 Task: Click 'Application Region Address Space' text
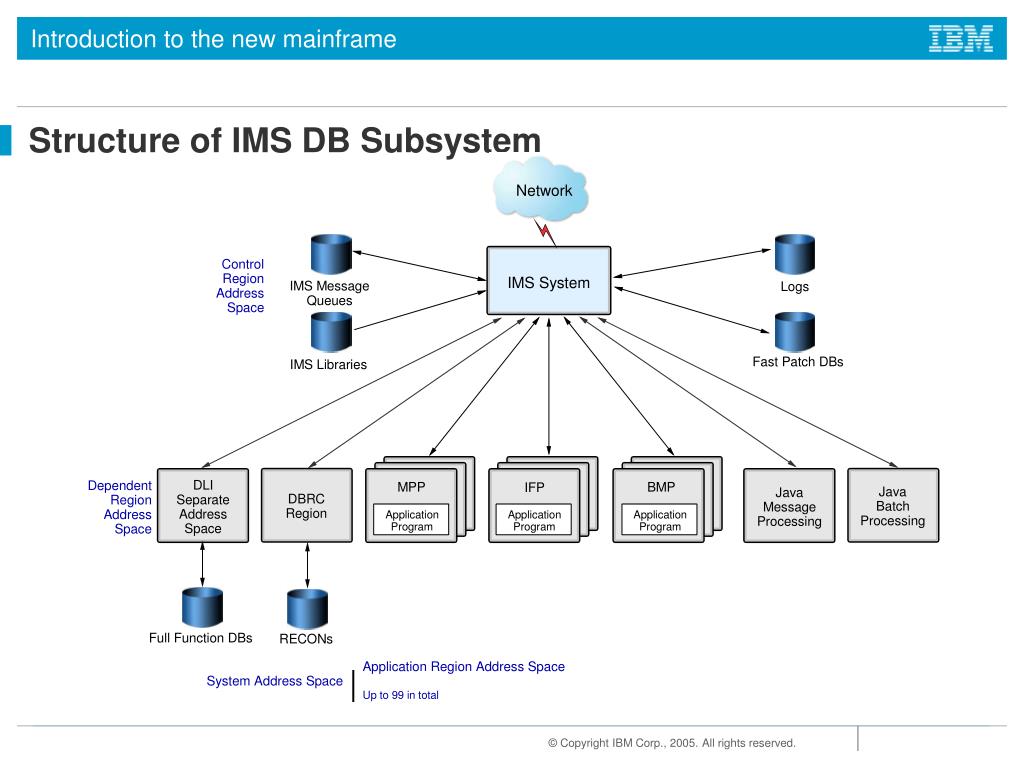point(464,666)
